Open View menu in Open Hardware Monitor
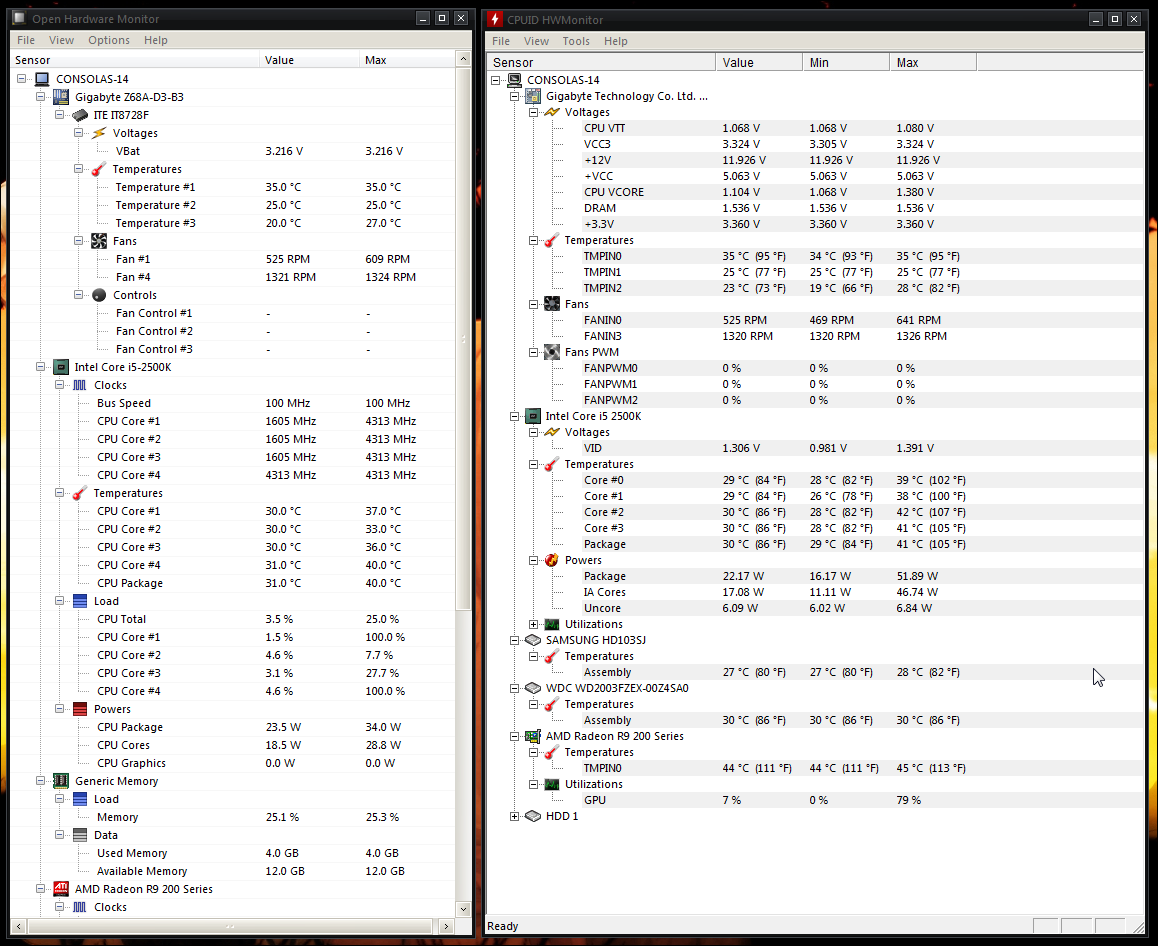 61,40
